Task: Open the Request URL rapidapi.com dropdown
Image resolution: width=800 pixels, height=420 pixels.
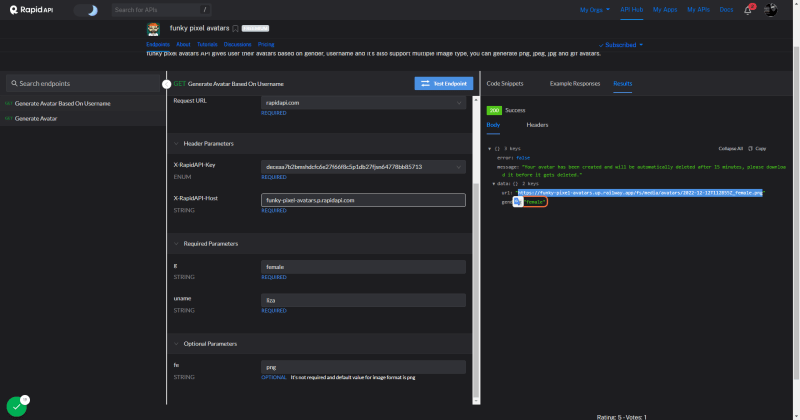Action: point(363,103)
